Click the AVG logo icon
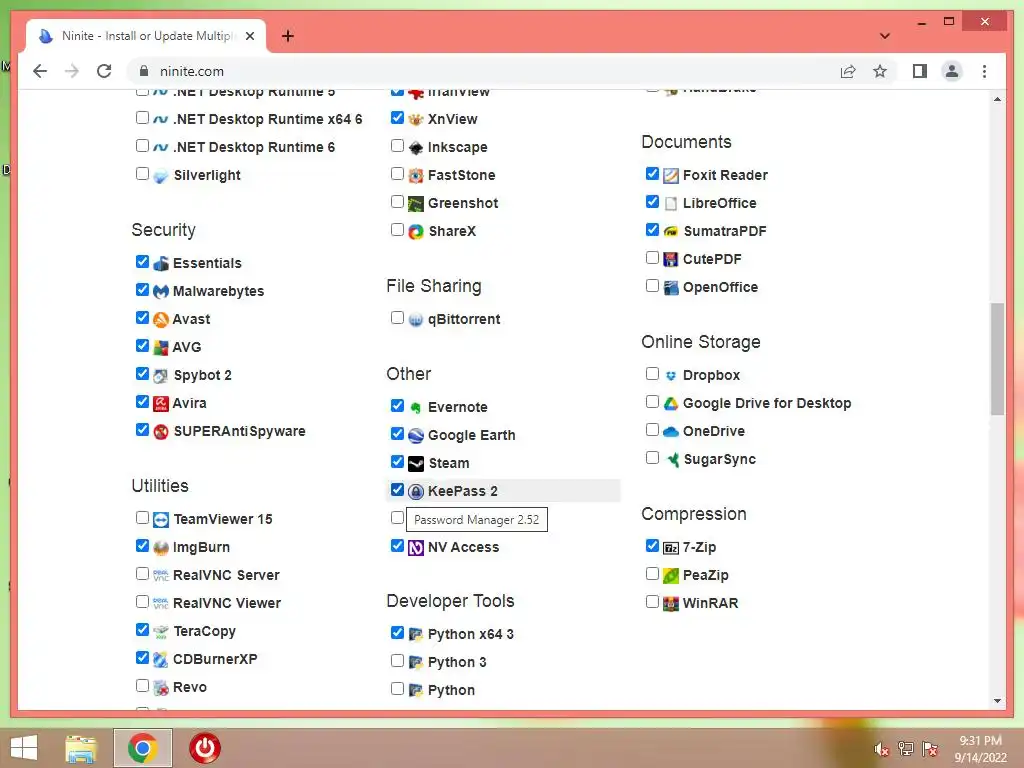Image resolution: width=1024 pixels, height=768 pixels. (x=161, y=347)
